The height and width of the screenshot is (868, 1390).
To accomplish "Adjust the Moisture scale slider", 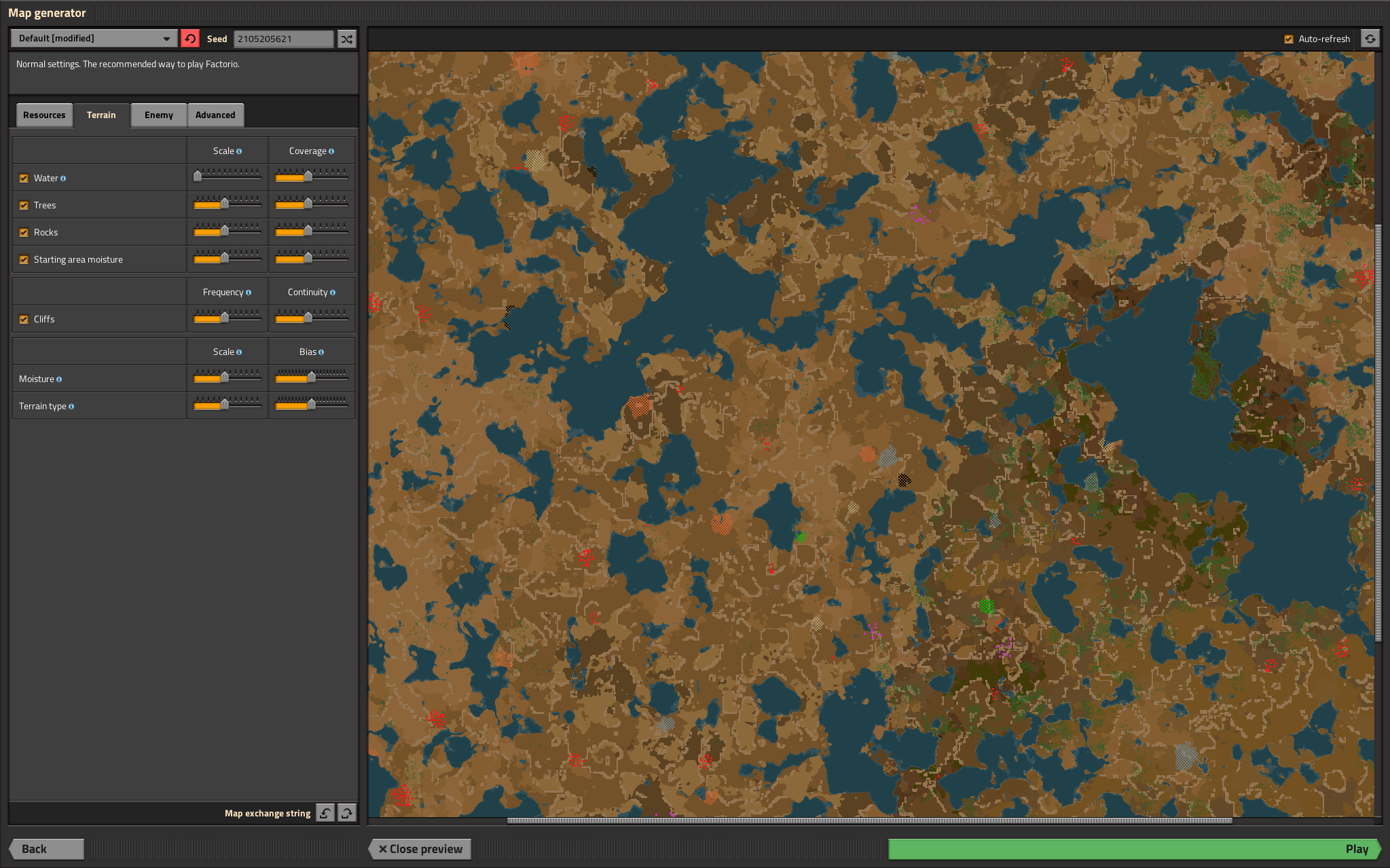I will (x=227, y=377).
